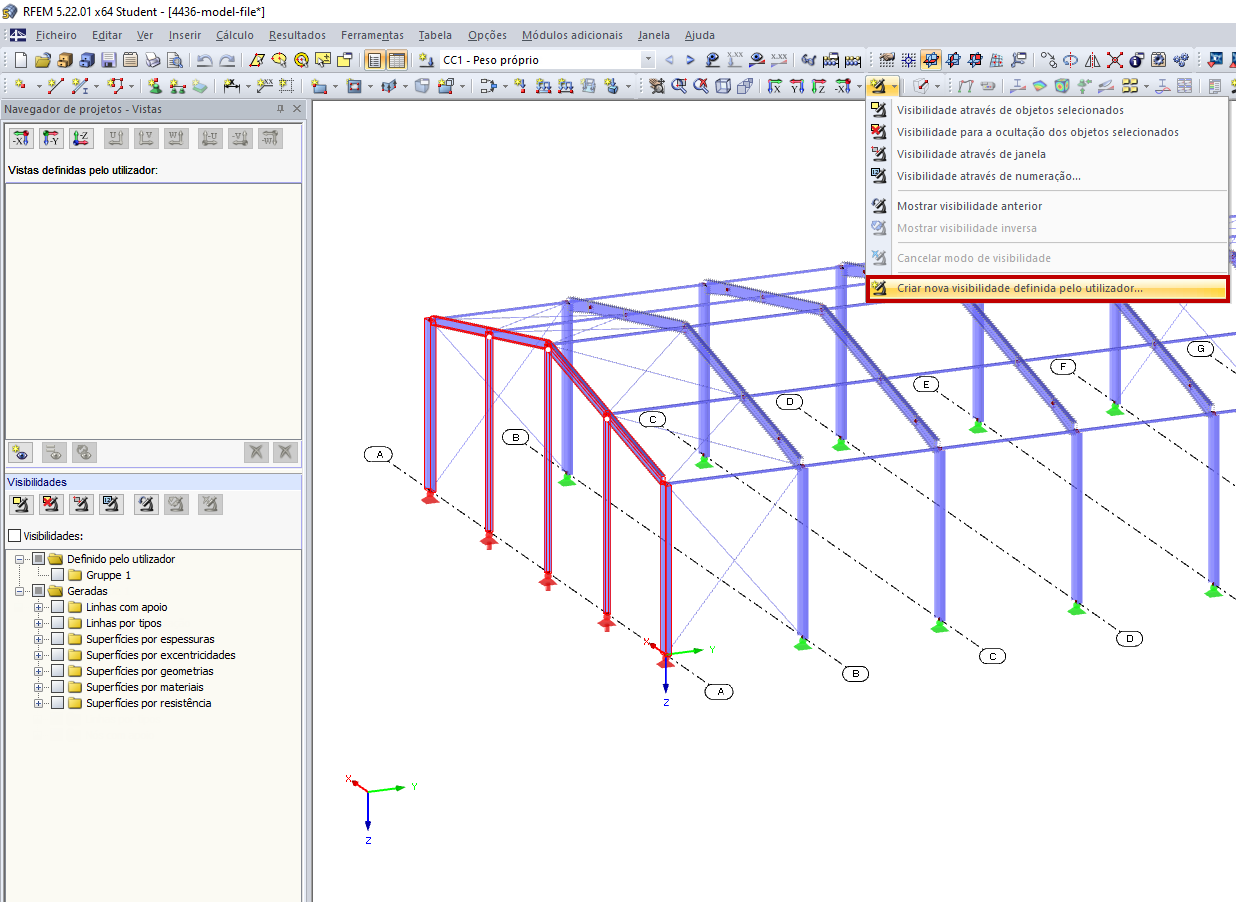
Task: Expand Superfícies por geometrias node
Action: [39, 671]
